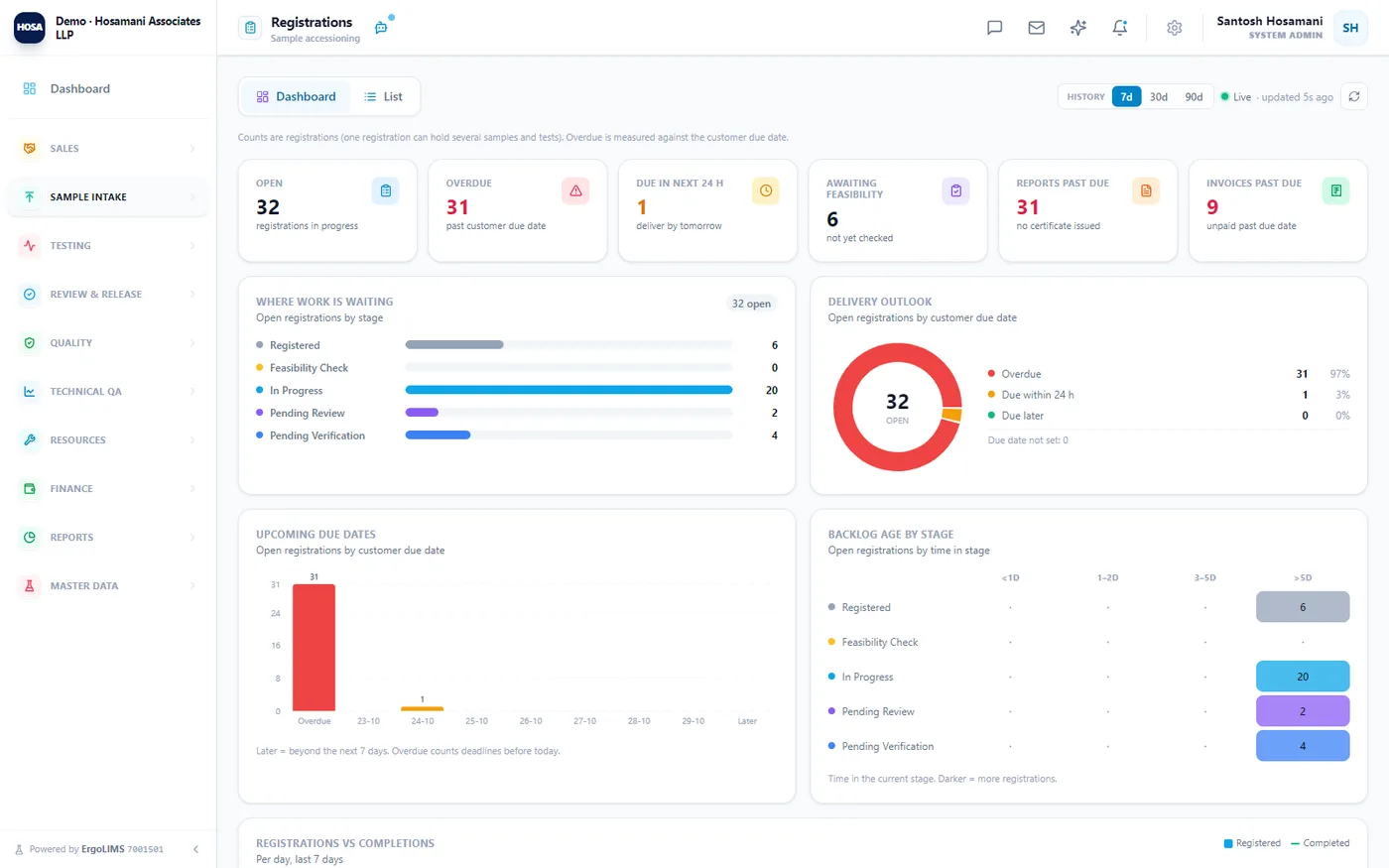This screenshot has width=1389, height=868.
Task: Click the In Progress stage progress bar
Action: (x=568, y=390)
